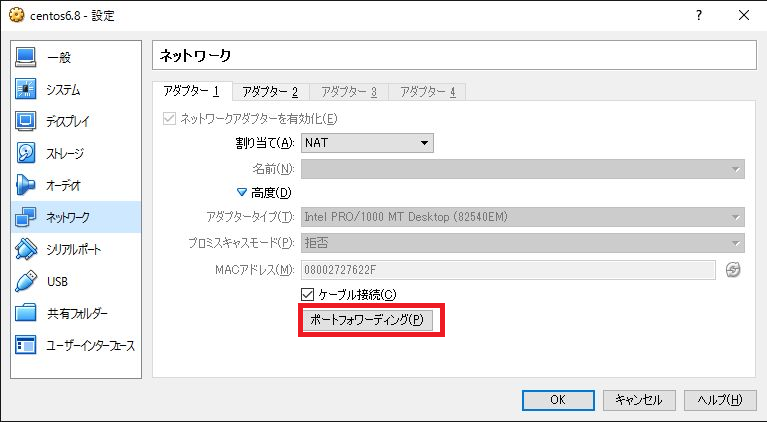Click the VirtualBox gear icon in title bar
This screenshot has width=774, height=422.
[16, 15]
